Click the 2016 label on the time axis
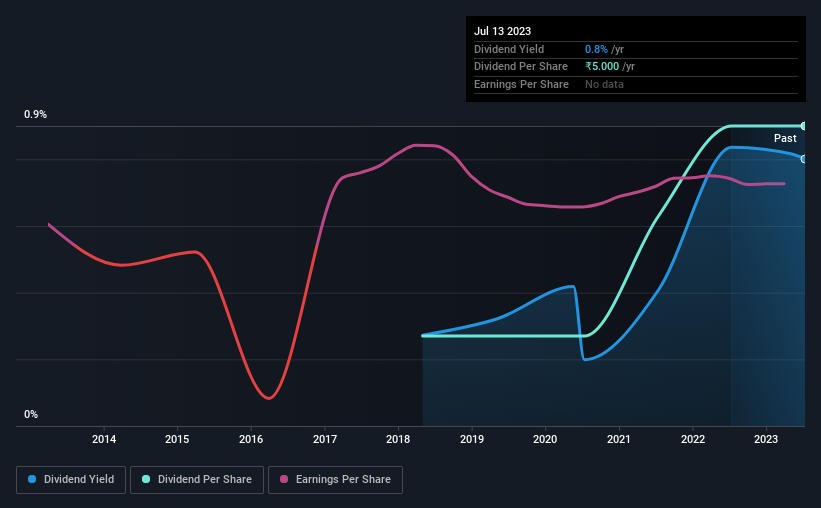 [x=251, y=439]
